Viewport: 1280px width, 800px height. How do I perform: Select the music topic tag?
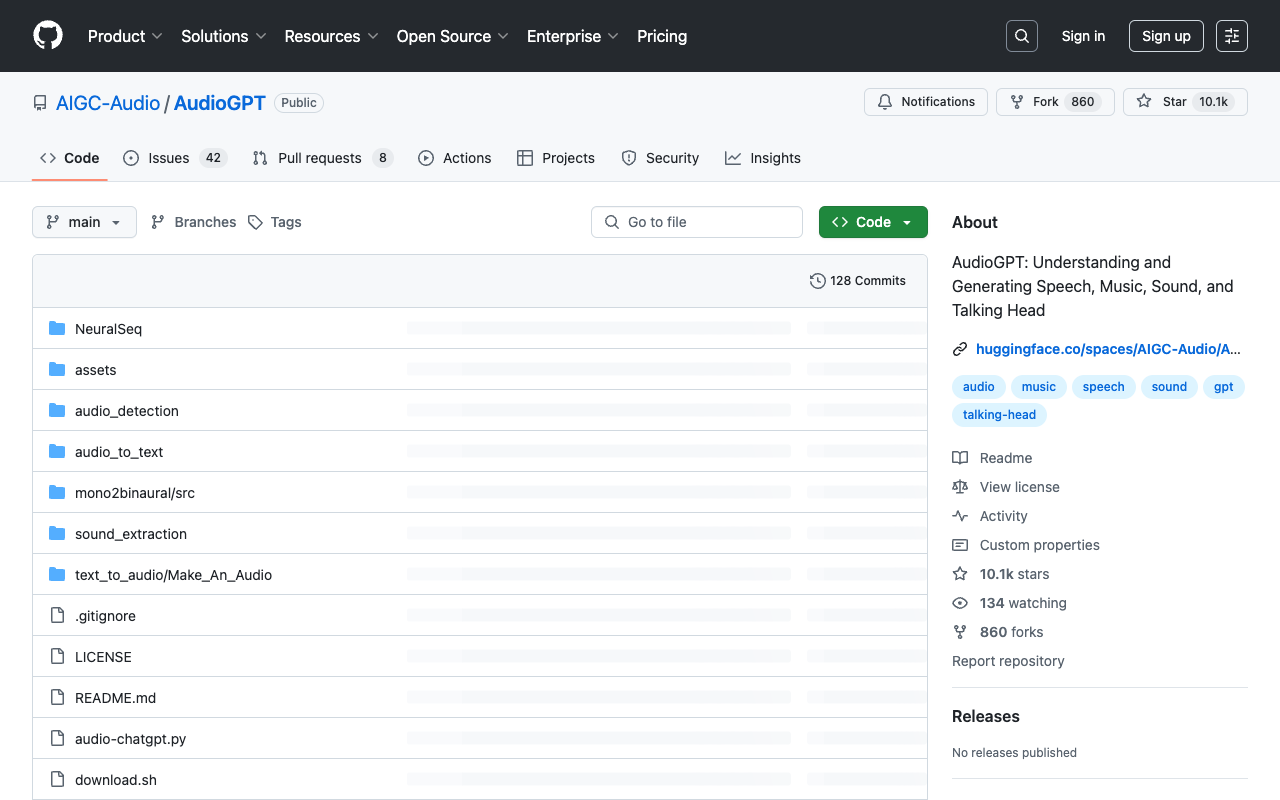pyautogui.click(x=1039, y=387)
